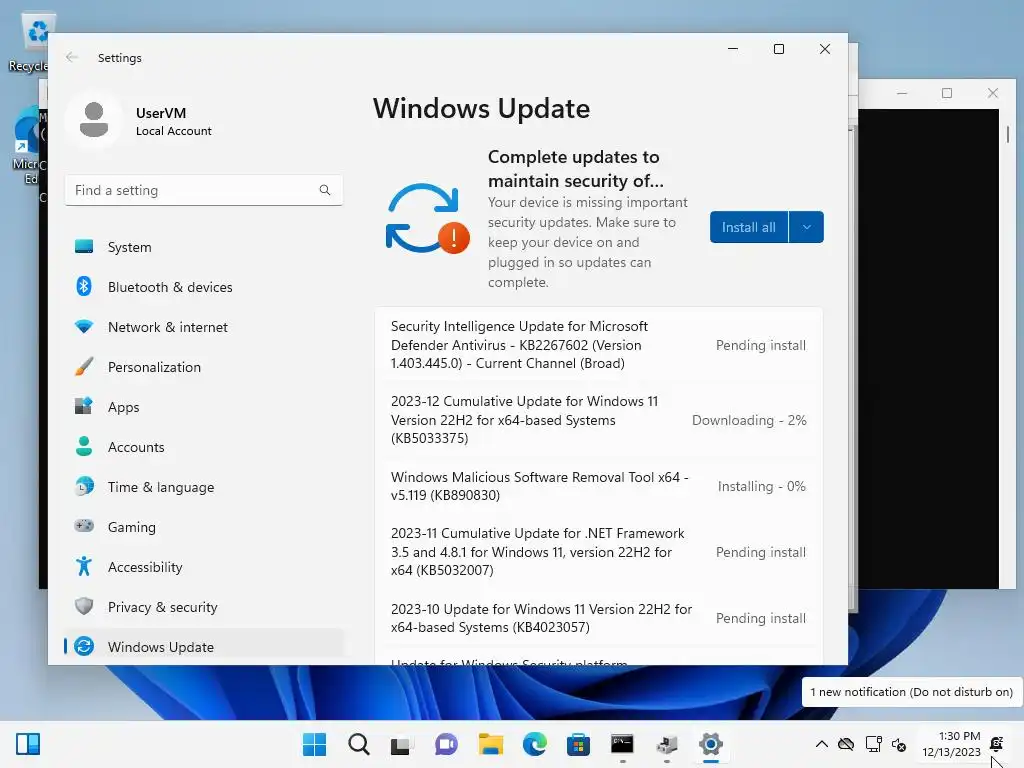Click the search magnifier in Find a setting
Viewport: 1024px width, 768px height.
(x=325, y=190)
